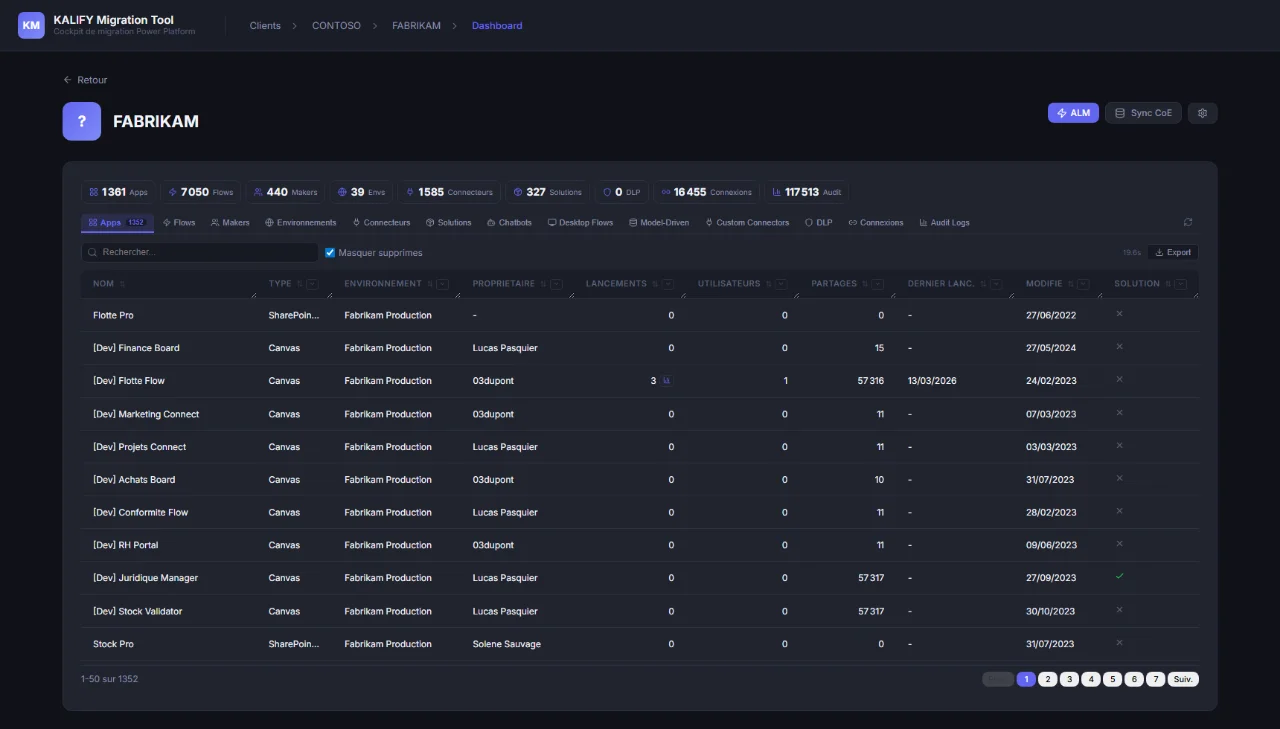Click the Suiv. next page button

coord(1183,679)
